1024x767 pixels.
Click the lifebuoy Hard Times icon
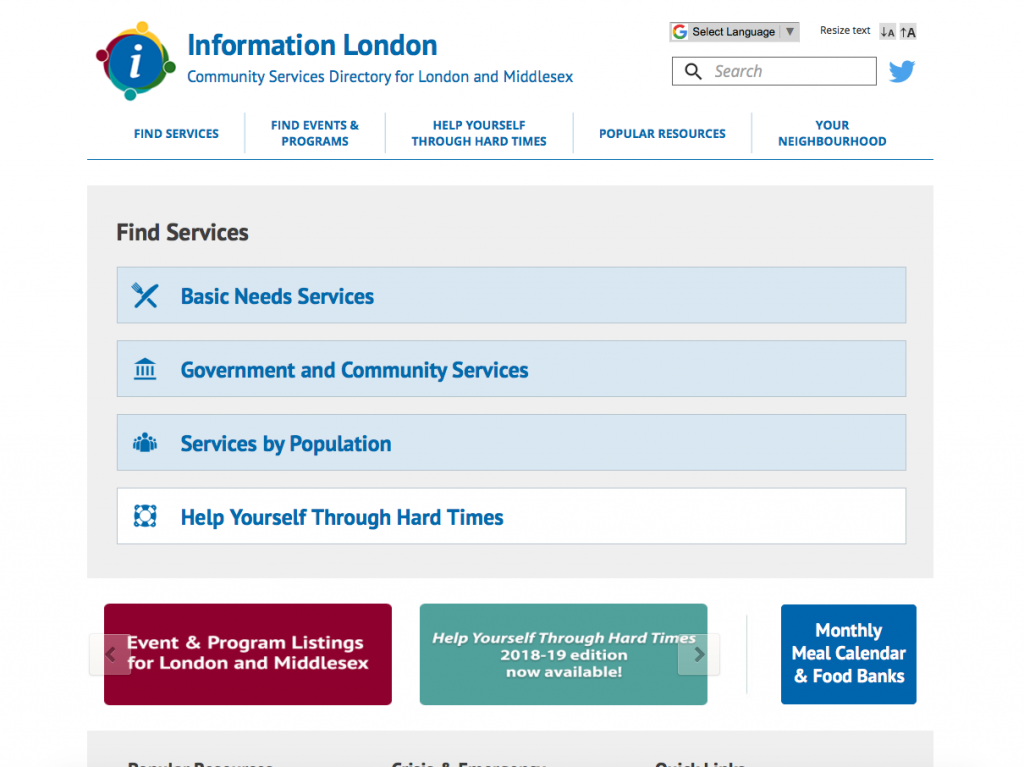[x=145, y=516]
